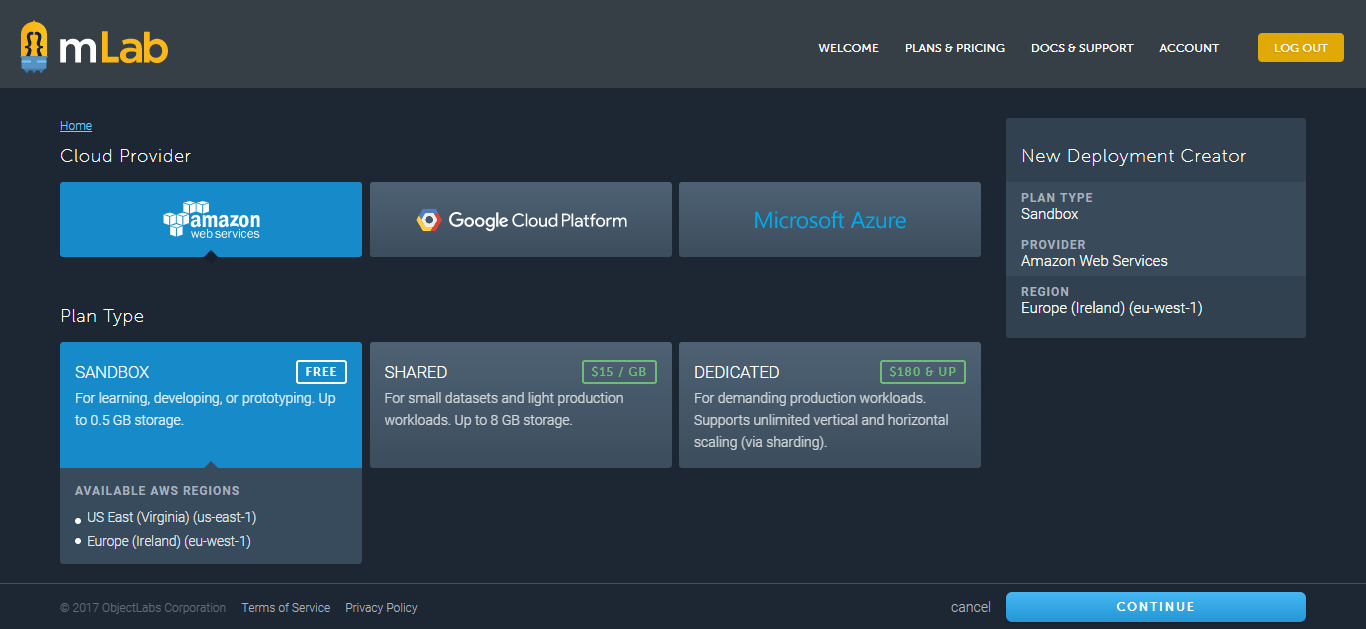1366x629 pixels.
Task: Select Amazon Web Services provider card
Action: point(211,220)
